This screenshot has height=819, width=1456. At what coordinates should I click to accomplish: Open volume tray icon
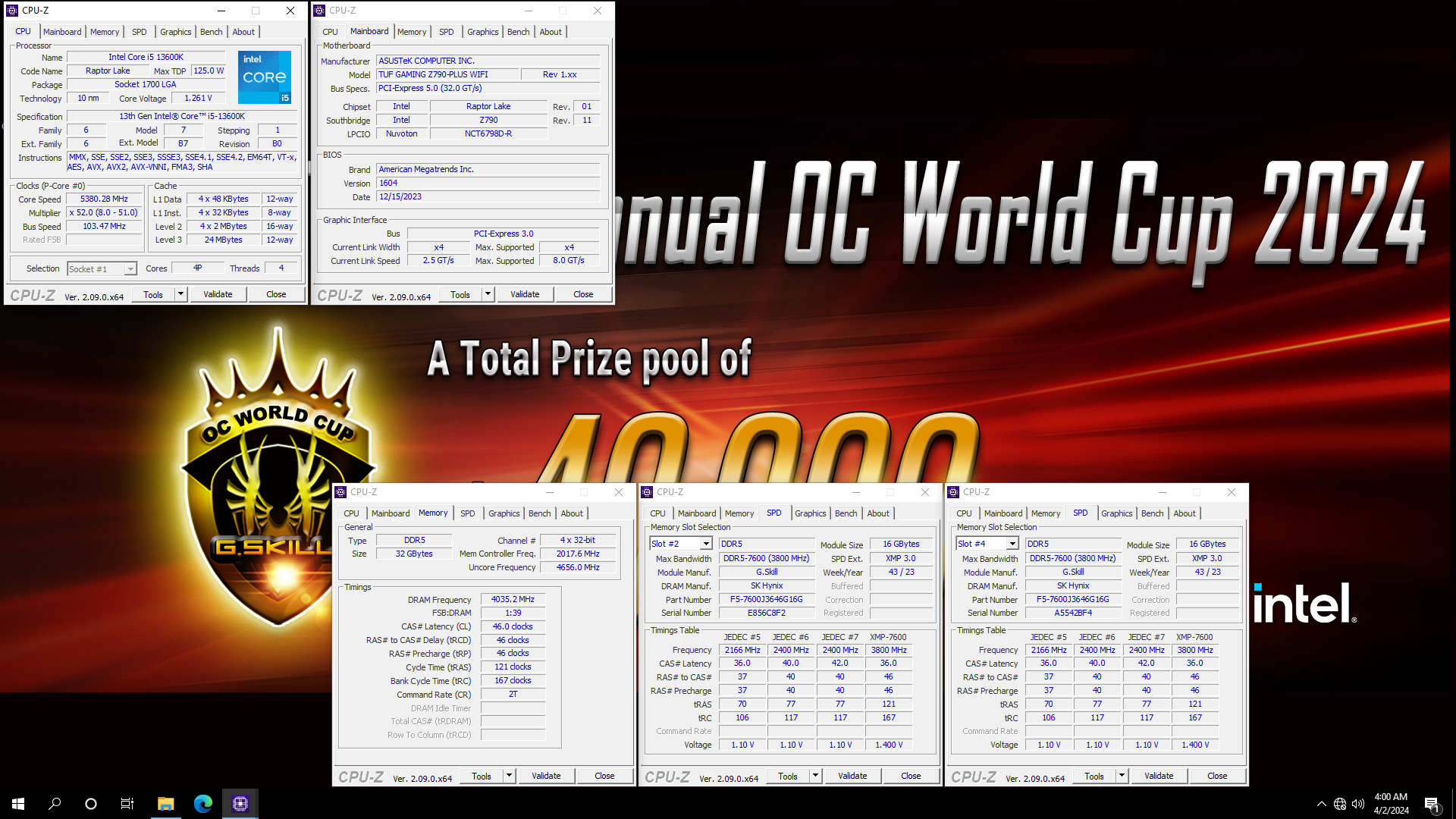point(1358,804)
